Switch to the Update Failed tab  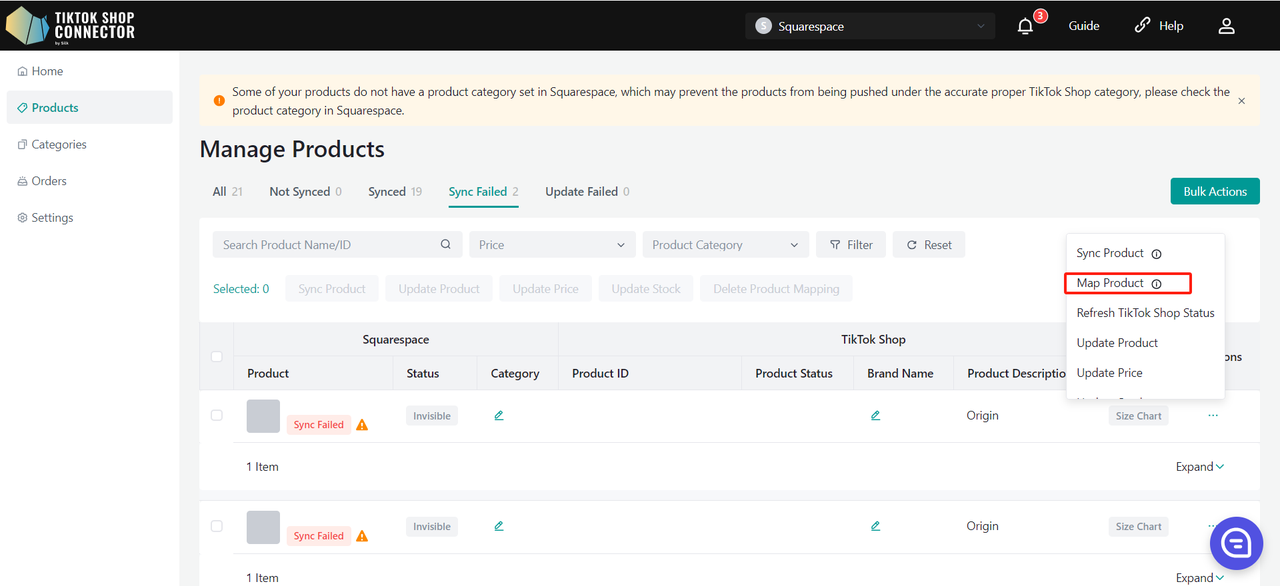tap(587, 191)
